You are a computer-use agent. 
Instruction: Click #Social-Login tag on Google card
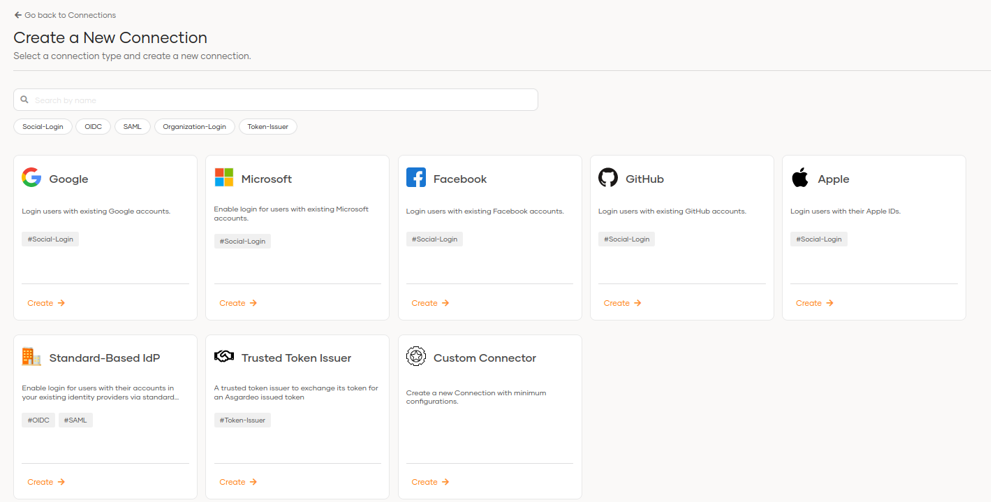coord(50,239)
